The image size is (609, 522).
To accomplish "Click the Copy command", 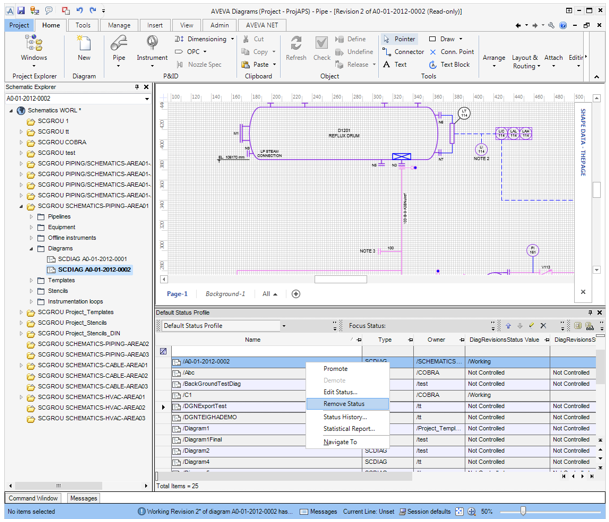I will pyautogui.click(x=258, y=52).
